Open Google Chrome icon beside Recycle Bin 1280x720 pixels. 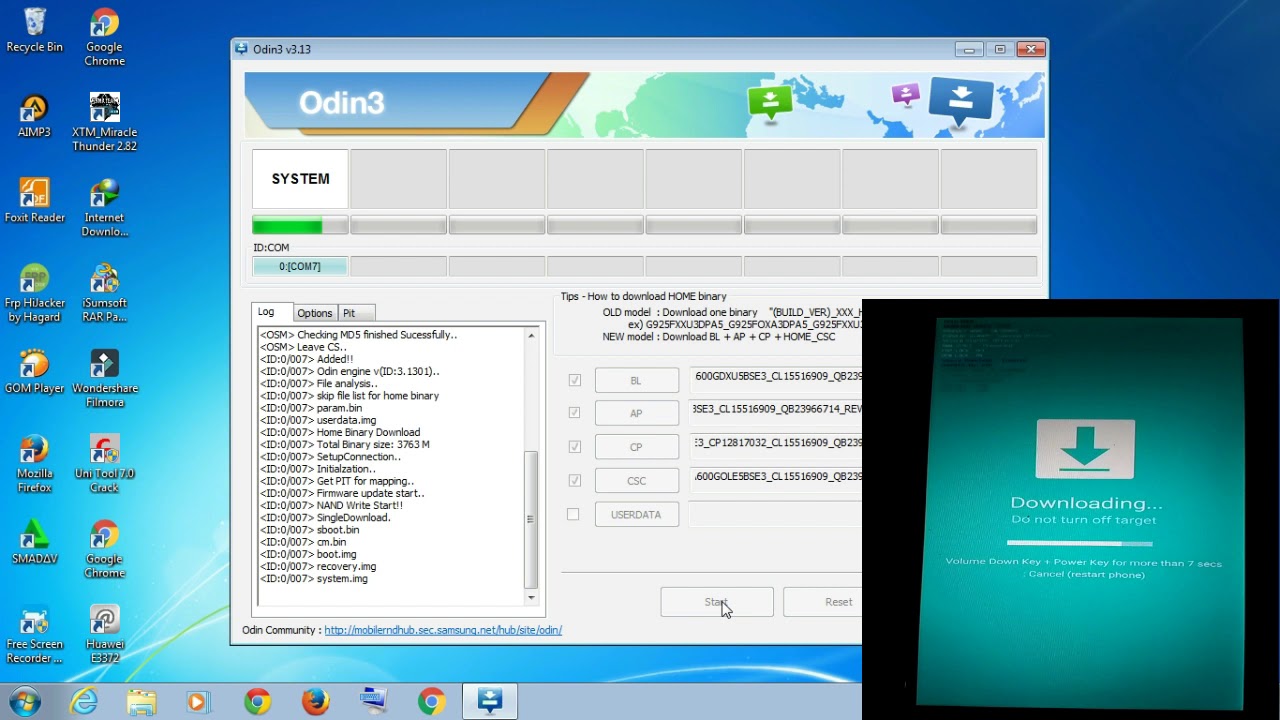[x=104, y=37]
